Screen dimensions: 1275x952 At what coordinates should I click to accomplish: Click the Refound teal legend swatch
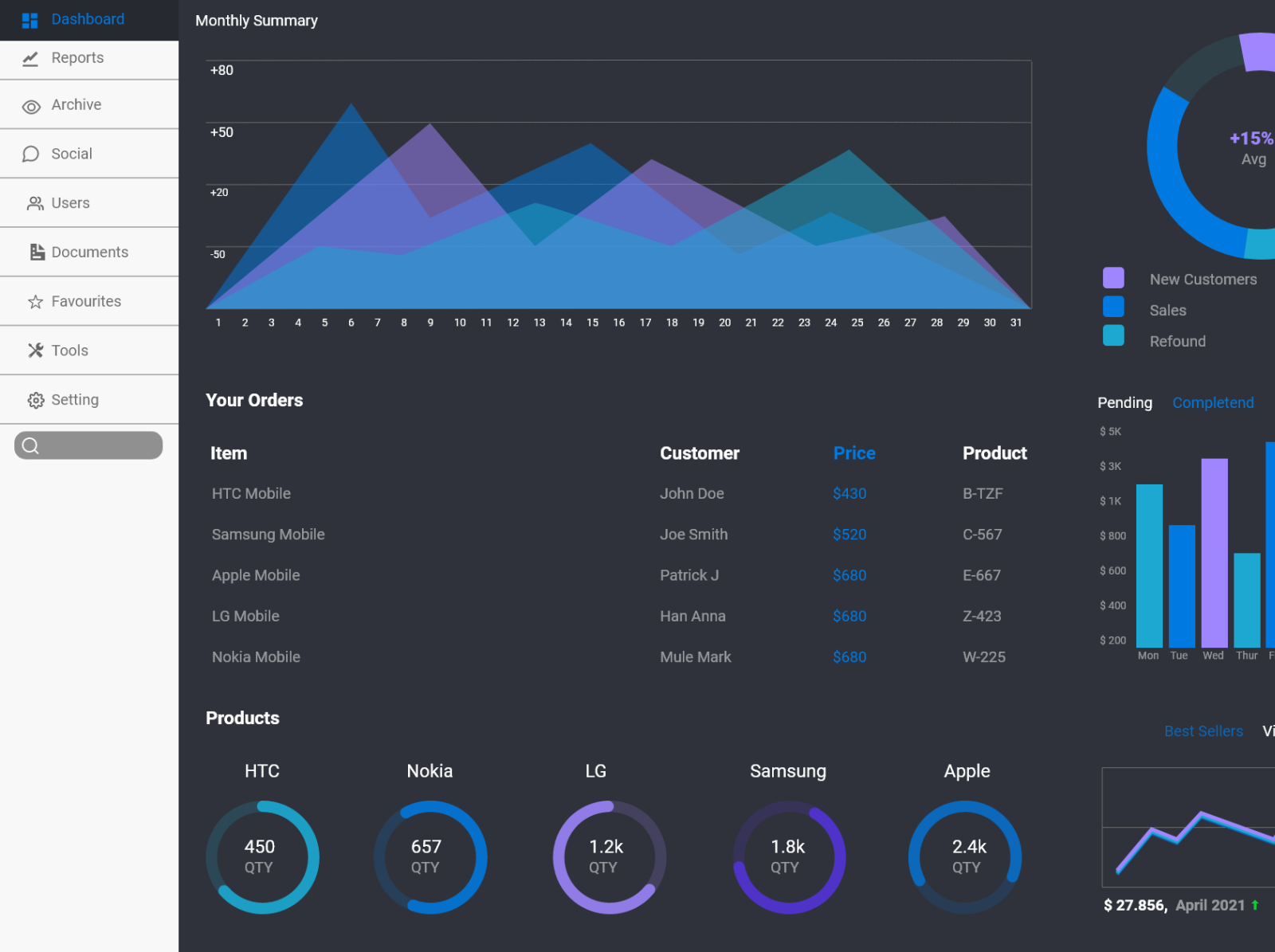[x=1113, y=335]
